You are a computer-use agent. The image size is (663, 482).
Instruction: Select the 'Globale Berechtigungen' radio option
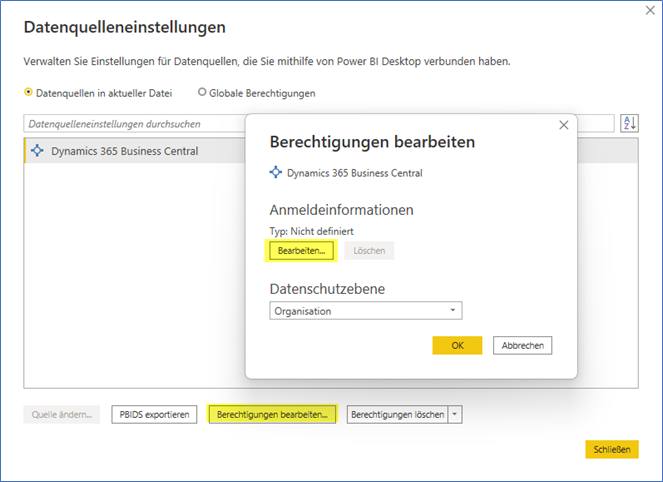click(x=202, y=93)
